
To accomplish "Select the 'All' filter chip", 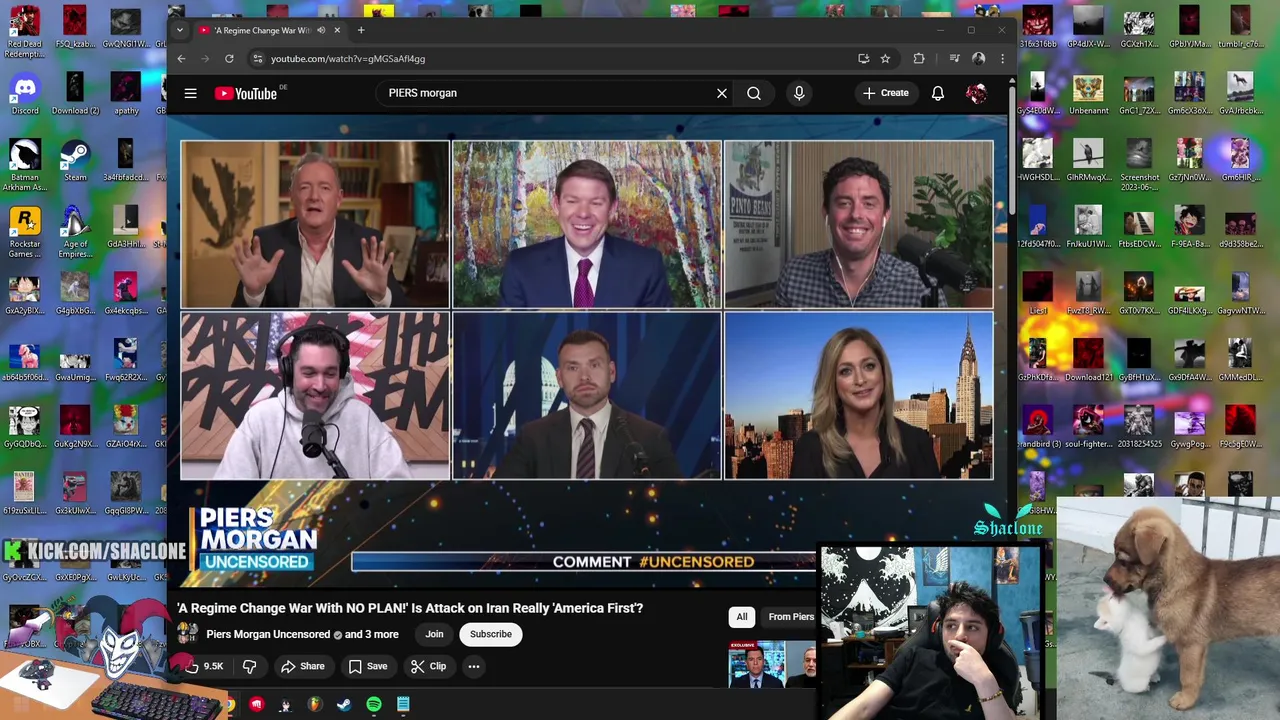I will (x=742, y=617).
